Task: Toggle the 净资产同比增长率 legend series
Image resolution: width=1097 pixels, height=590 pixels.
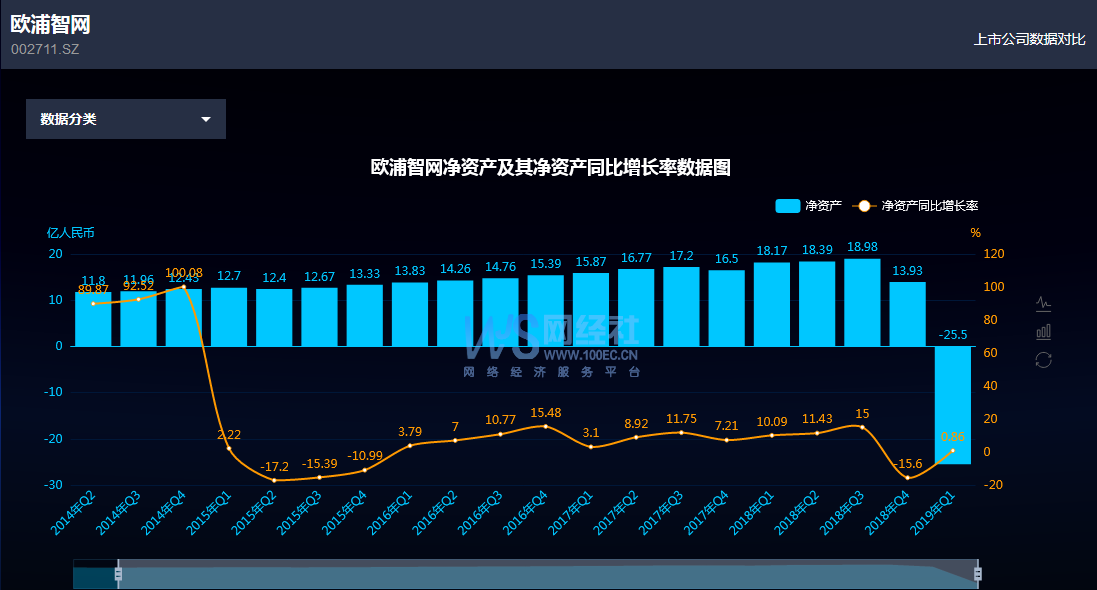Action: pyautogui.click(x=915, y=206)
